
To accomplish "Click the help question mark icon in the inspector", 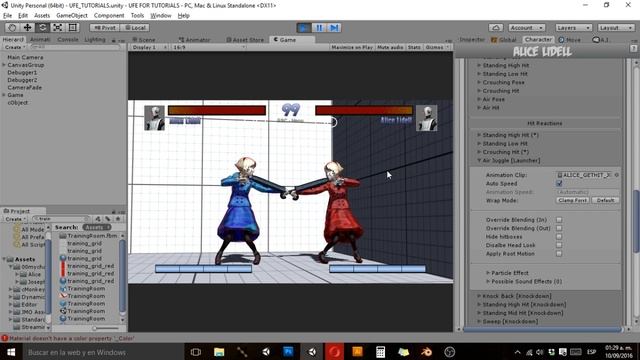I will (x=633, y=49).
